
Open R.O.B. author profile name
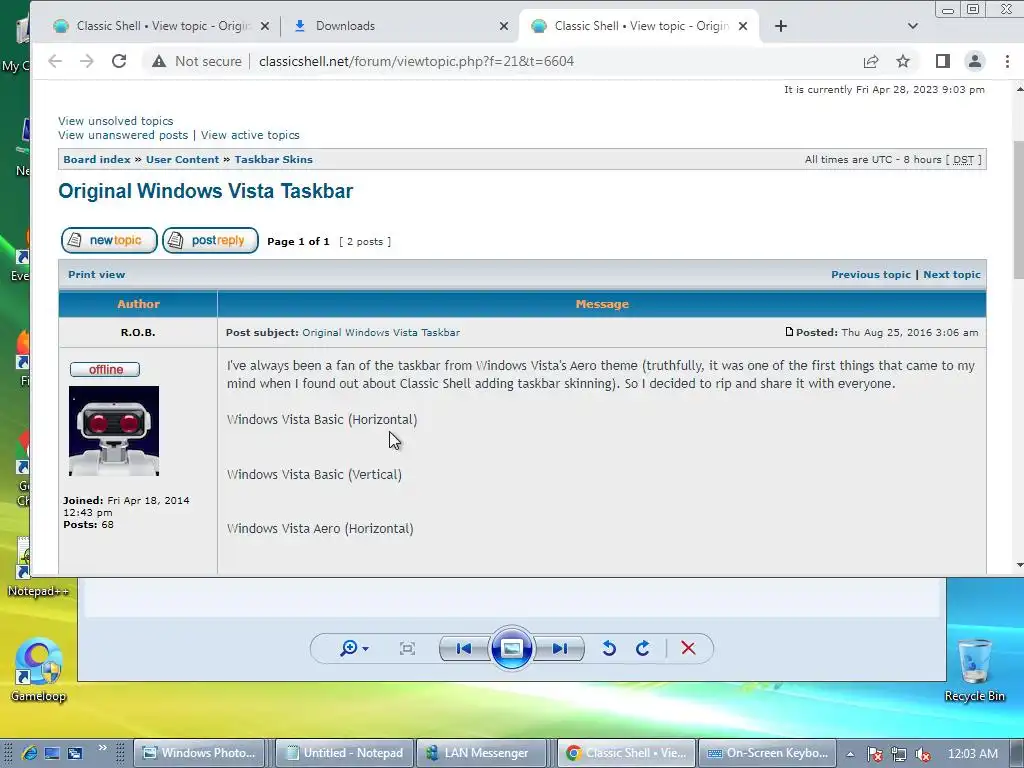click(138, 332)
